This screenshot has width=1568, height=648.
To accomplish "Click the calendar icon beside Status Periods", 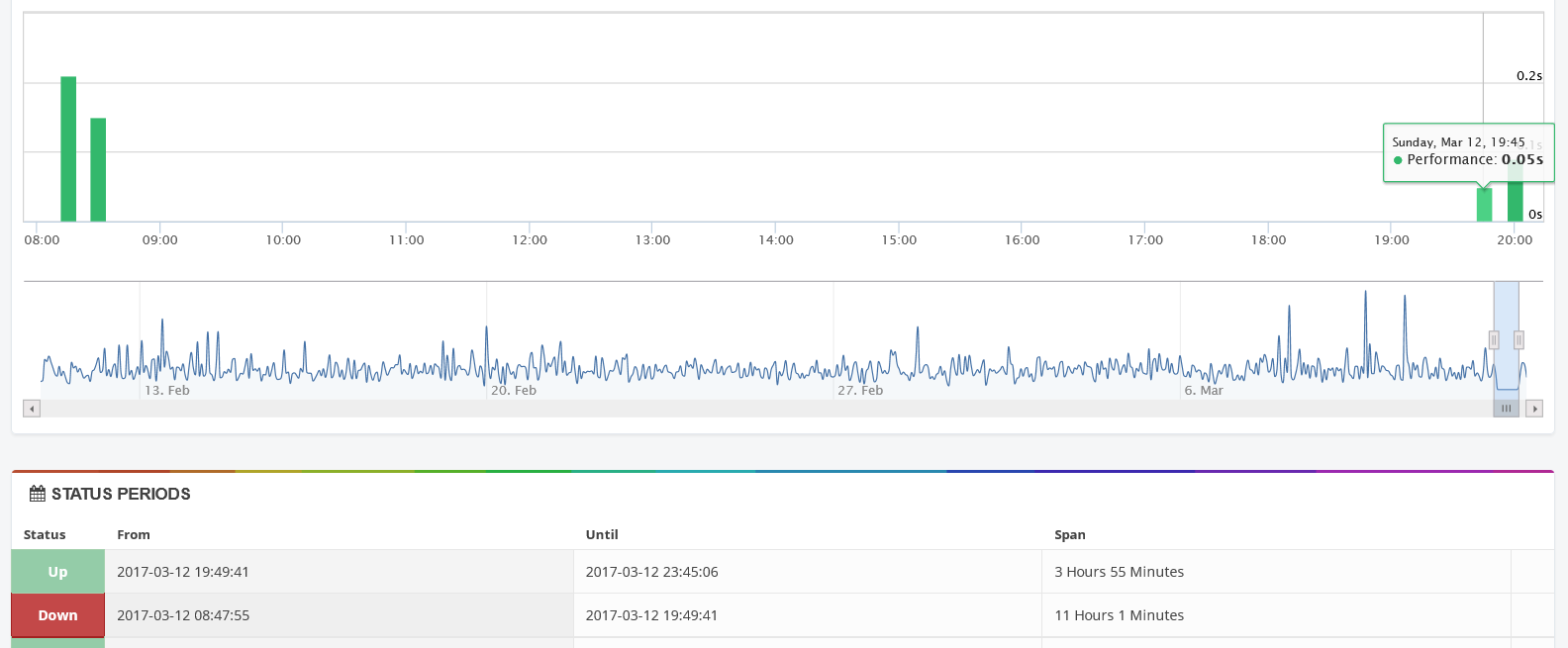I will 38,494.
